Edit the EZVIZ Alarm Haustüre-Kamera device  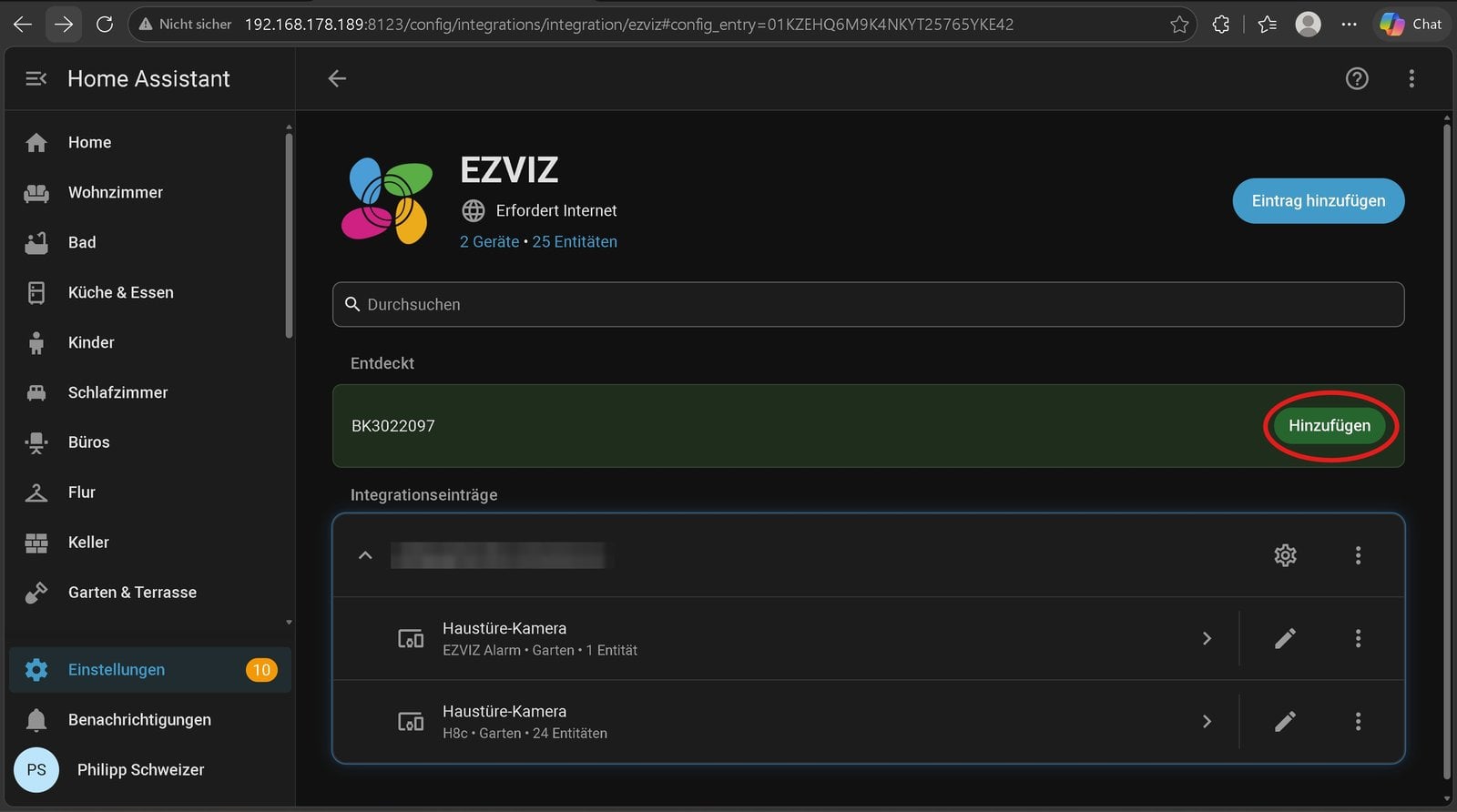[1285, 638]
